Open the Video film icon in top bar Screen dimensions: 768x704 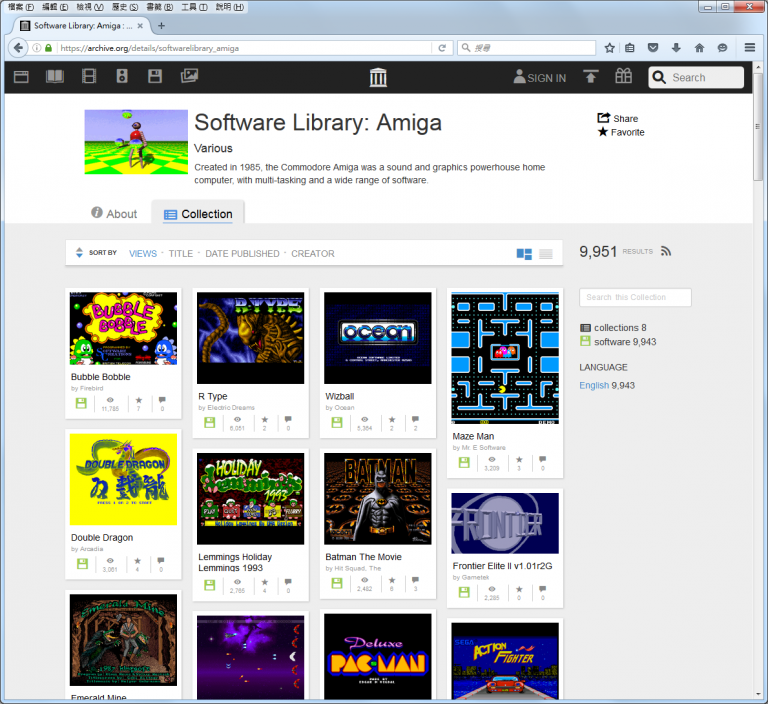89,76
